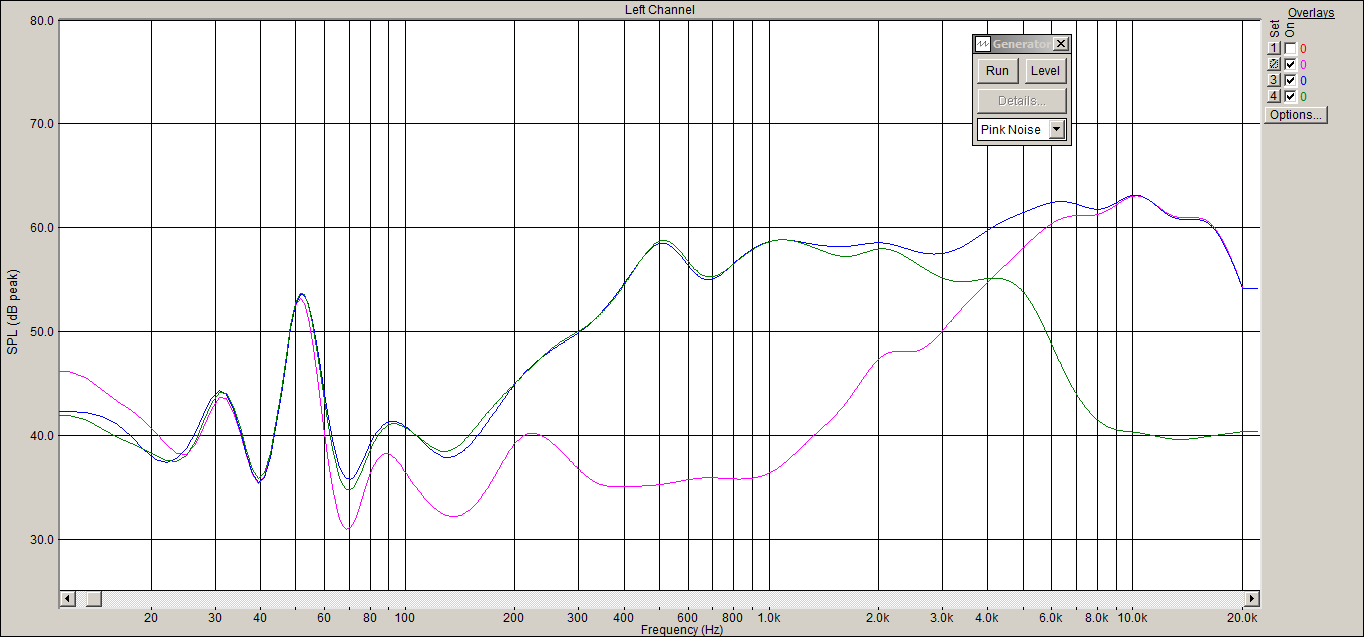Screen dimensions: 1364x637
Task: Open the generator Level settings
Action: 1045,71
